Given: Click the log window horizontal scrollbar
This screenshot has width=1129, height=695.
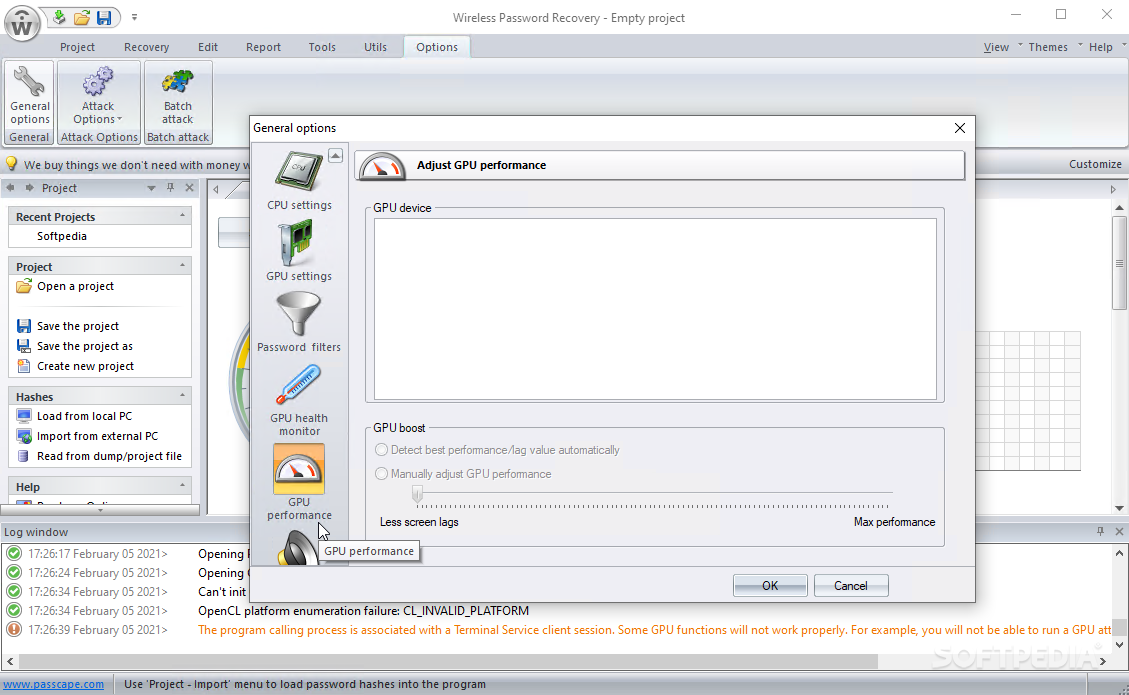Looking at the screenshot, I should point(449,660).
